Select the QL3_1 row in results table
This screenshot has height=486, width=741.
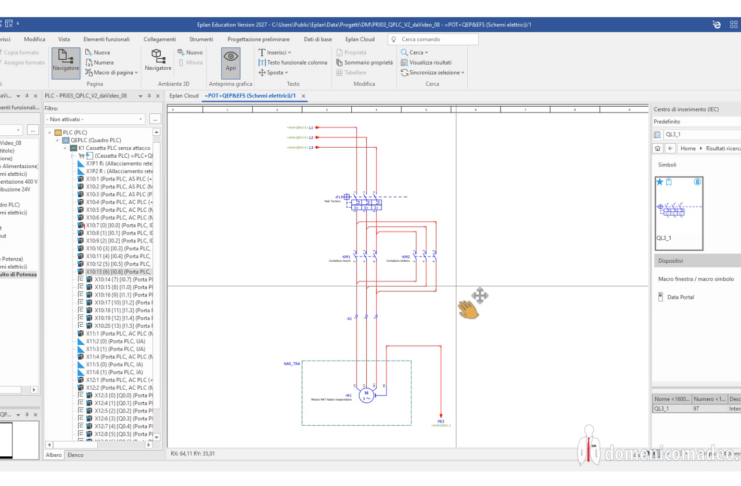pyautogui.click(x=697, y=408)
